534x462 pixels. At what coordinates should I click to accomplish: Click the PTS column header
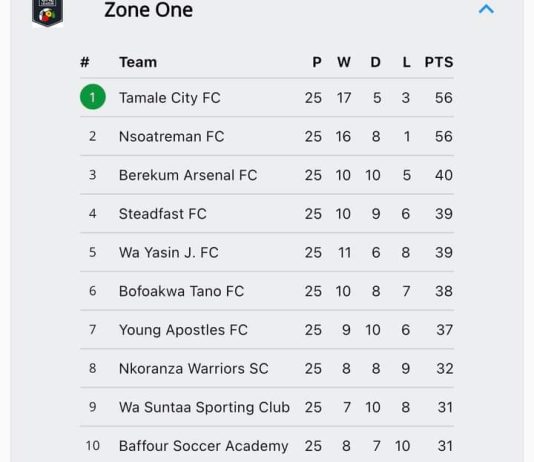(x=439, y=62)
